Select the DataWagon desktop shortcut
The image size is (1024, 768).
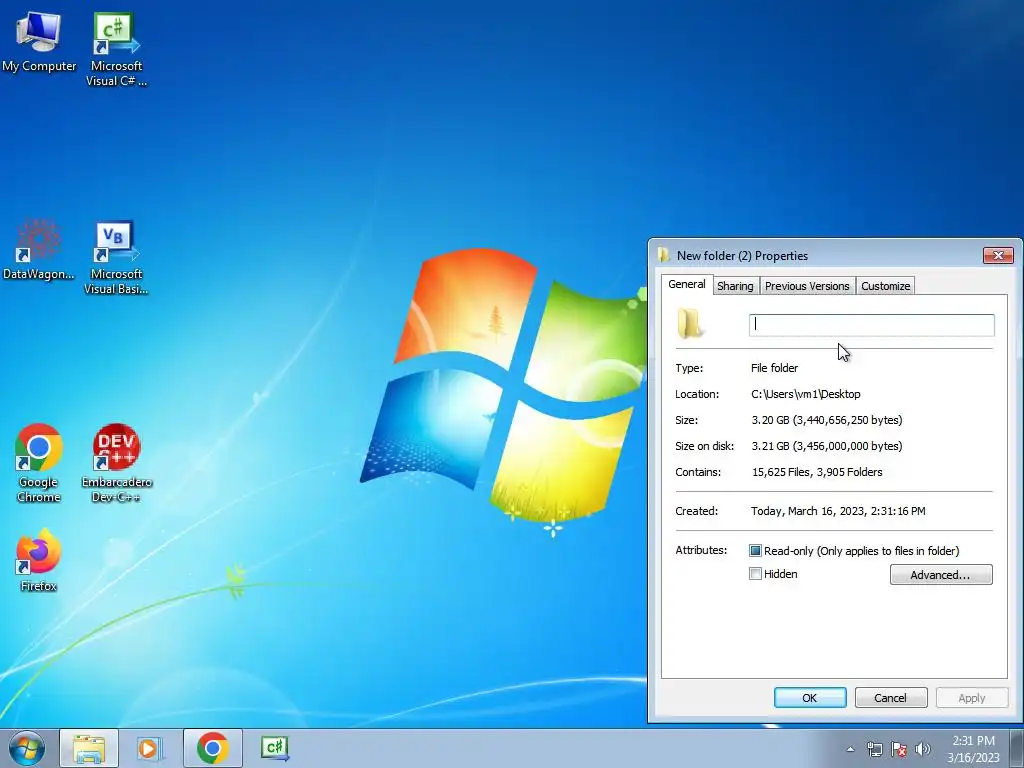[39, 249]
